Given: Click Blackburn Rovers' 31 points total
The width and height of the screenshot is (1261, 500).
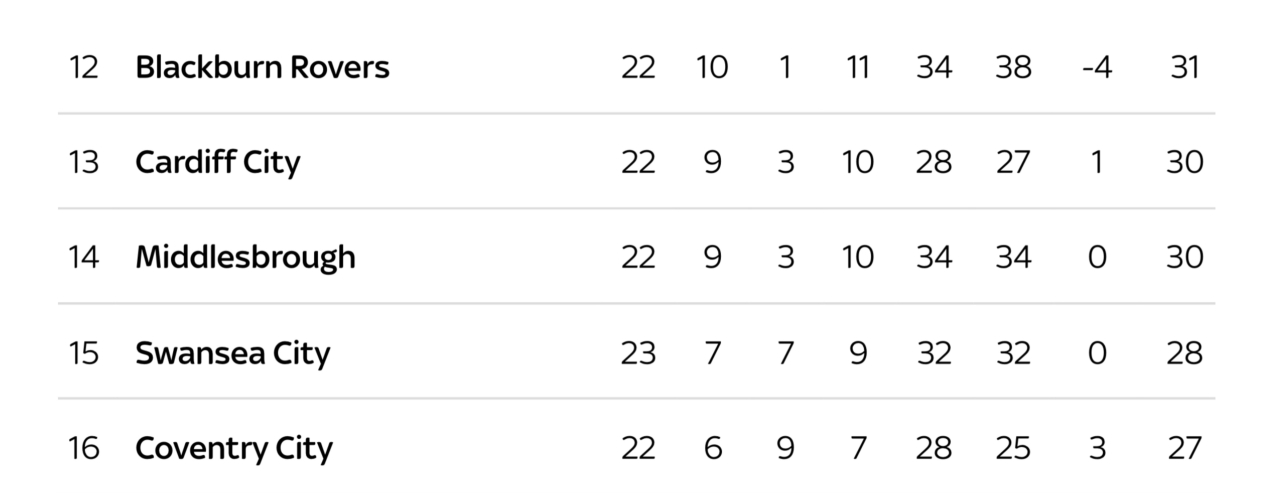Looking at the screenshot, I should [x=1184, y=68].
